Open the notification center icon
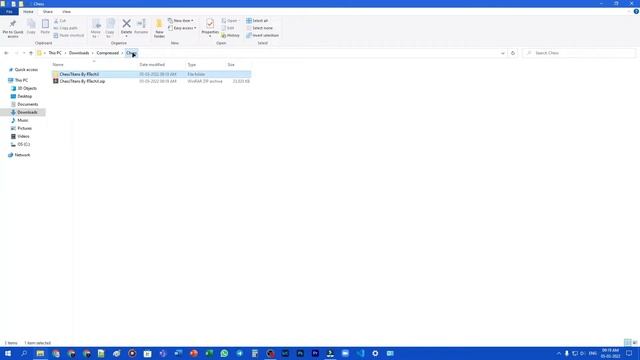This screenshot has height=360, width=640. [x=629, y=353]
